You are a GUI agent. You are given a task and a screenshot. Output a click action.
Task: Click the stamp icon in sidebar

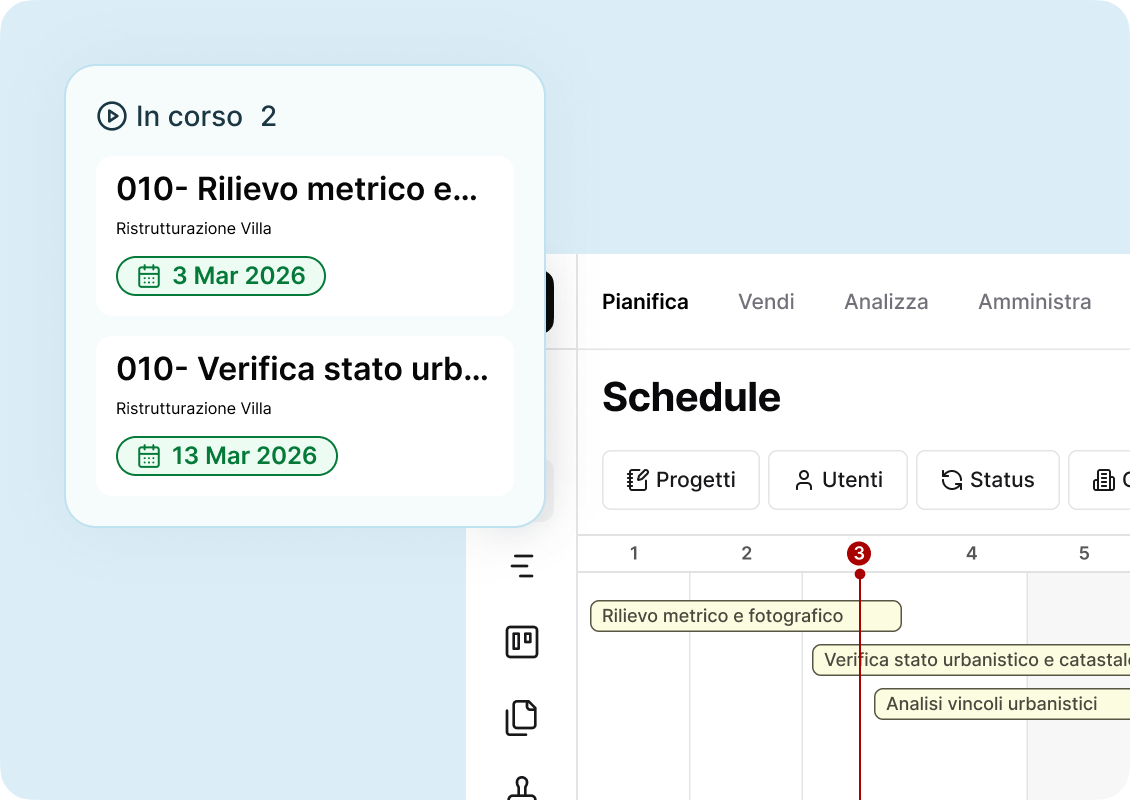[522, 788]
